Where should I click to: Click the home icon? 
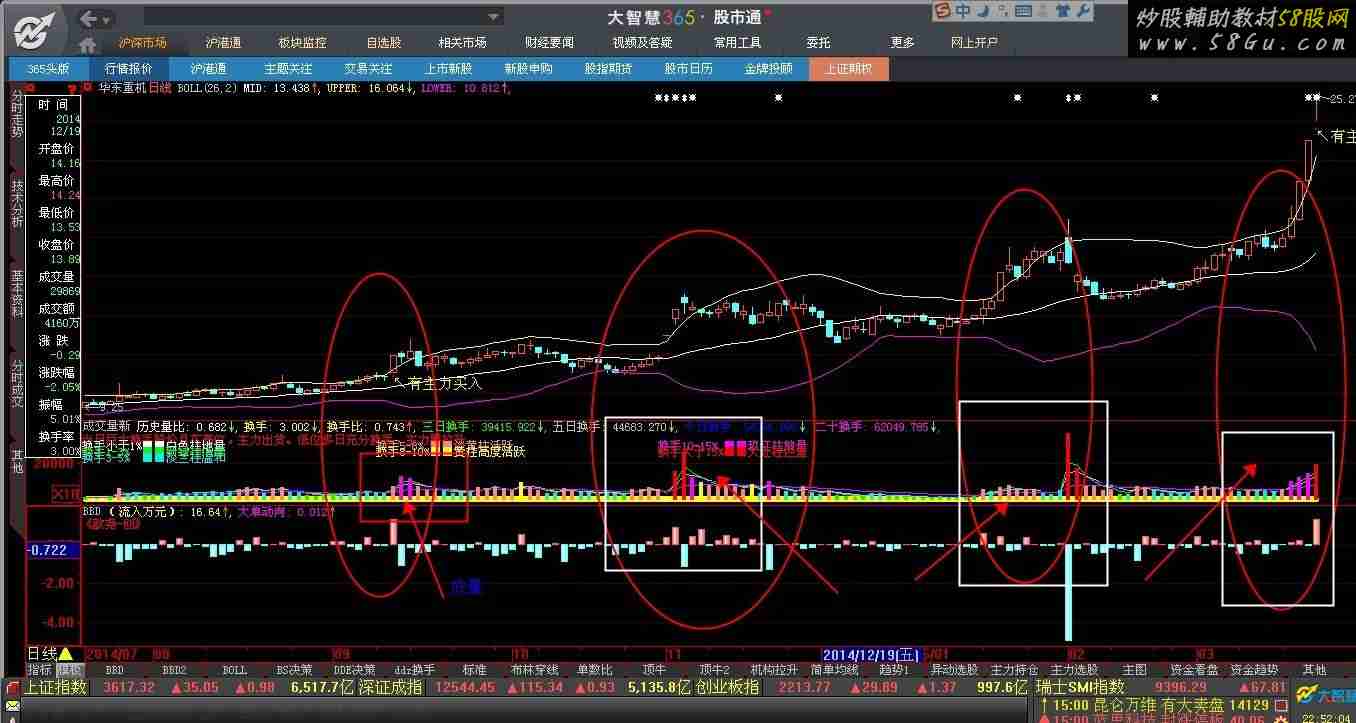point(89,44)
